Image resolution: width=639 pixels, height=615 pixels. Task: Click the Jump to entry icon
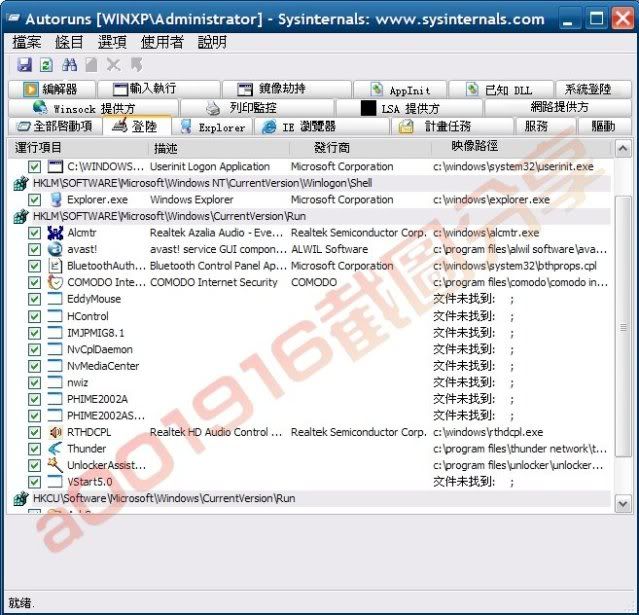[x=136, y=65]
